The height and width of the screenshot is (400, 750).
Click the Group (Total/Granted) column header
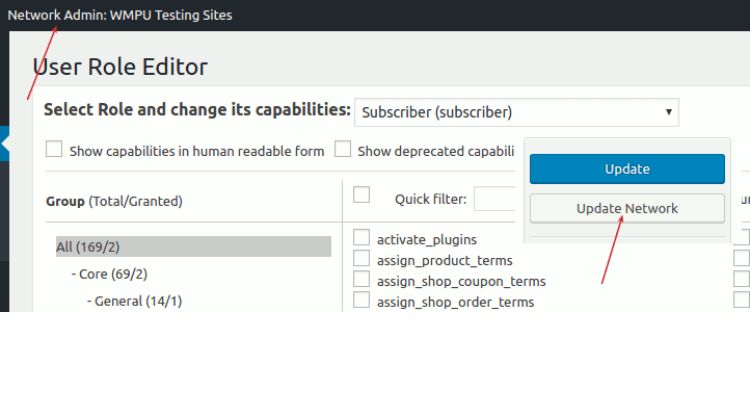(114, 201)
